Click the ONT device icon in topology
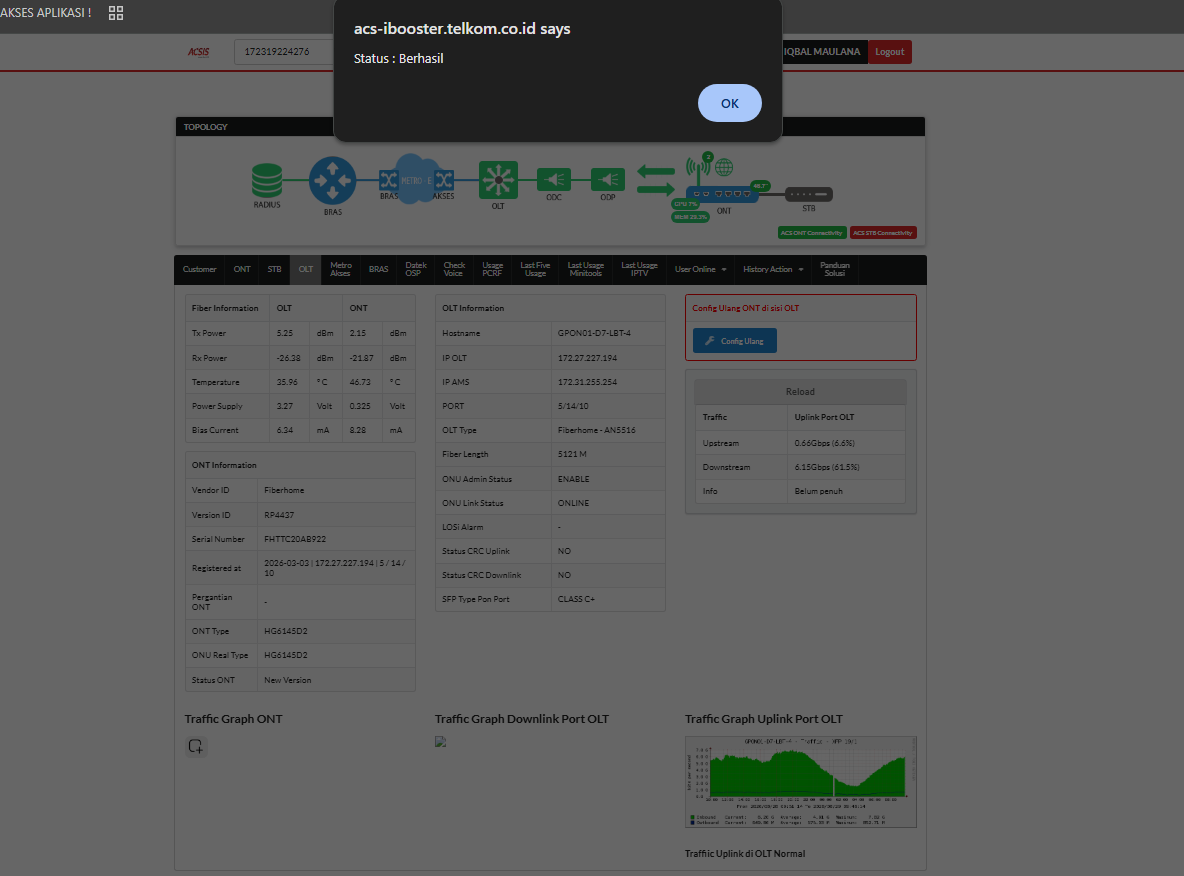 pyautogui.click(x=722, y=194)
